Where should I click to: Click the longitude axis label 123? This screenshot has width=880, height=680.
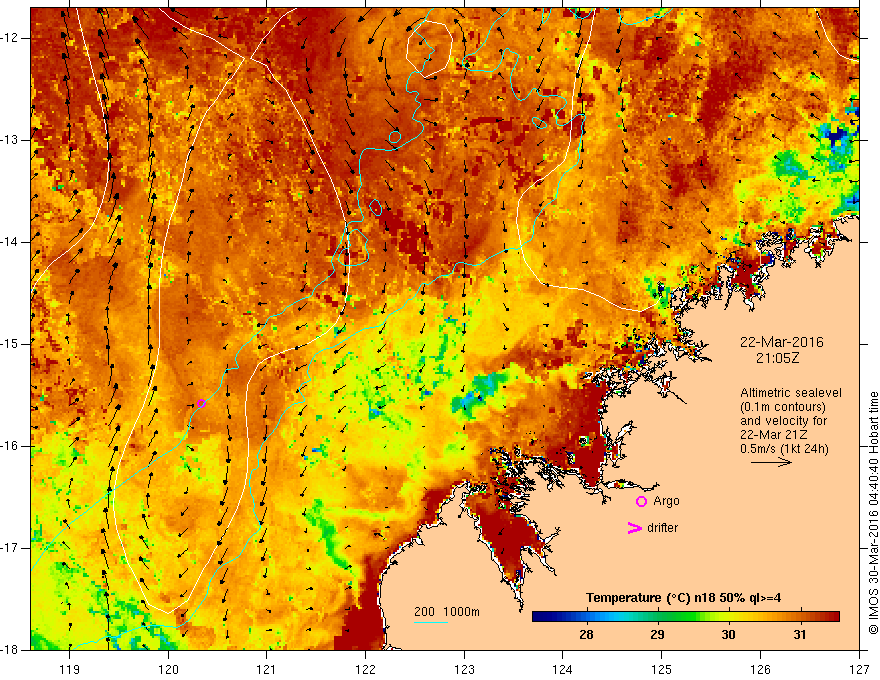pos(464,669)
